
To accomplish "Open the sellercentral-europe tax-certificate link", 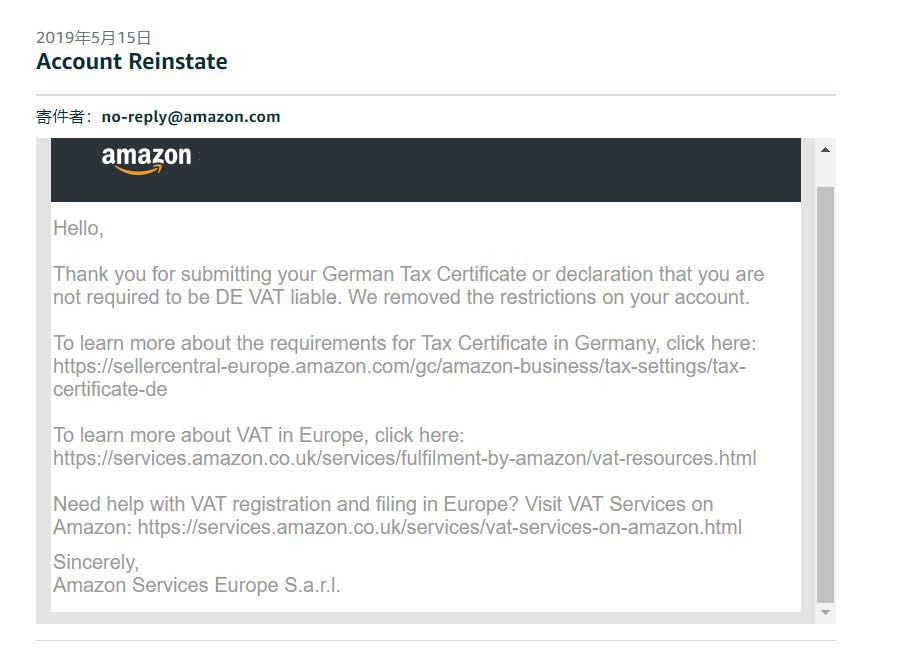I will 398,367.
